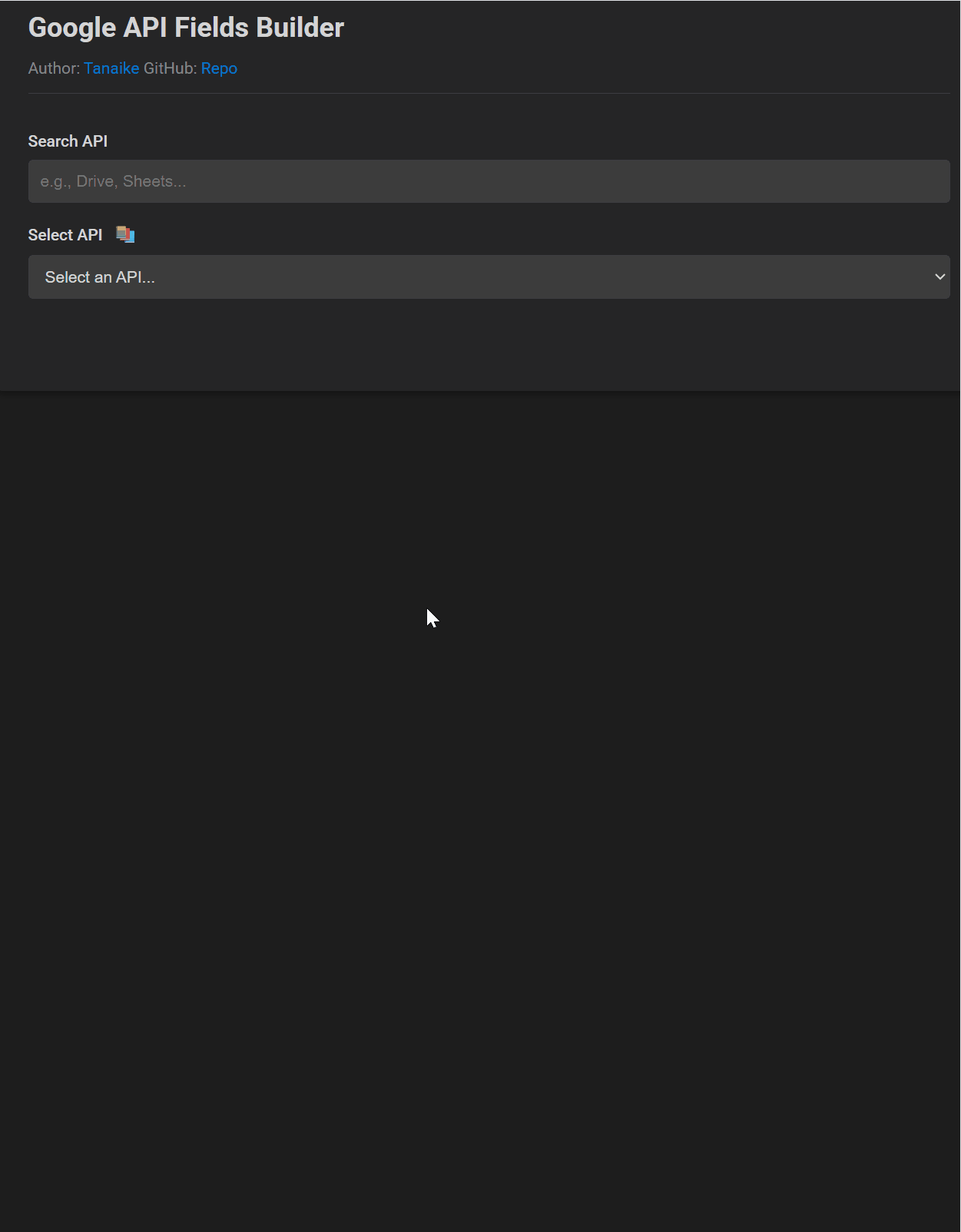Focus the Search API text field

pos(489,181)
